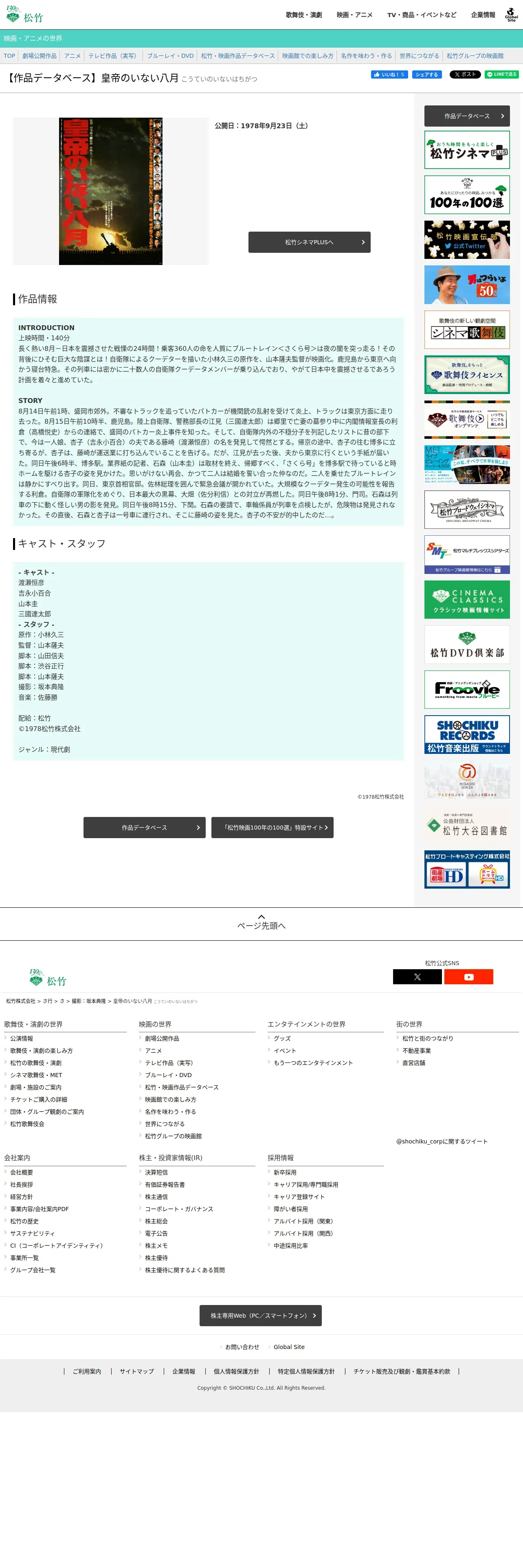Open the シネマ歌舞伎 banner

click(x=467, y=329)
